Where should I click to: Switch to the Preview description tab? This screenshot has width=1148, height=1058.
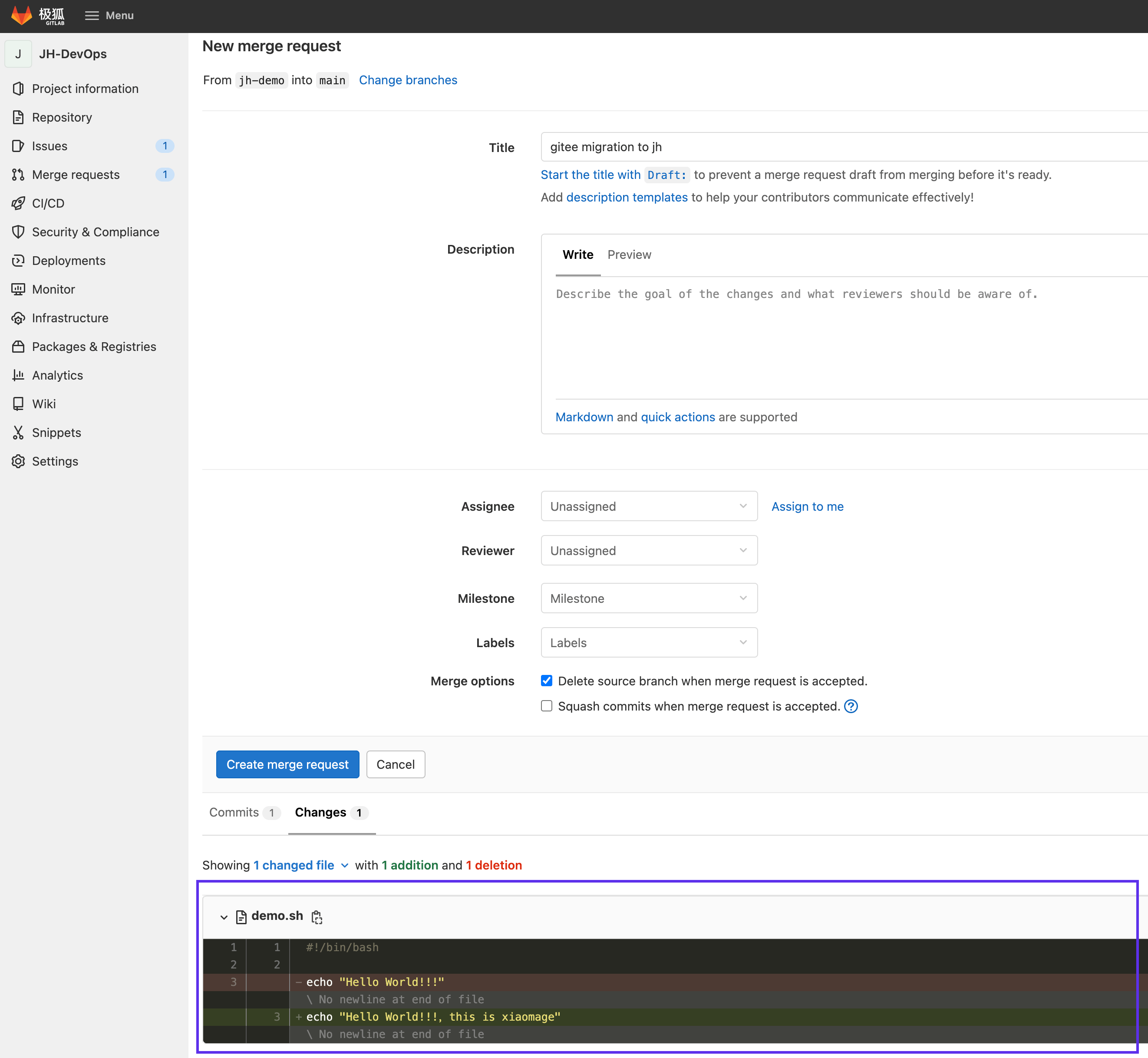[629, 255]
